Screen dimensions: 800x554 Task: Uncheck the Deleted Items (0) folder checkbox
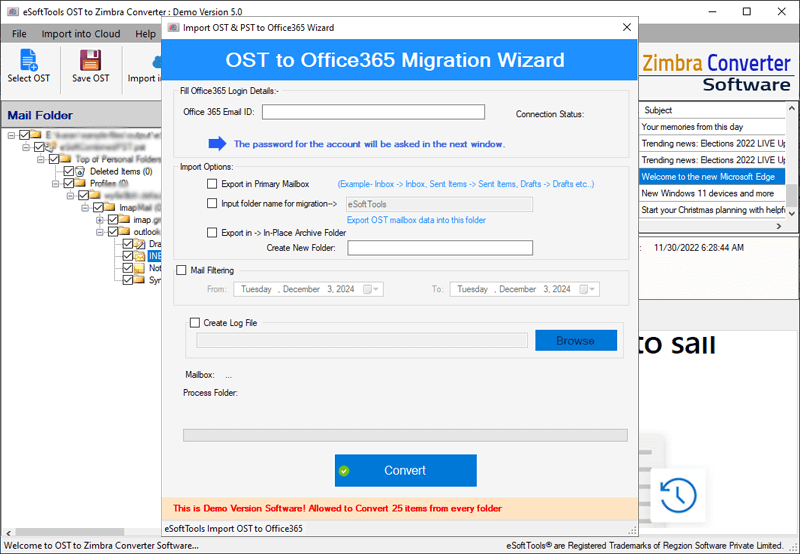click(68, 171)
